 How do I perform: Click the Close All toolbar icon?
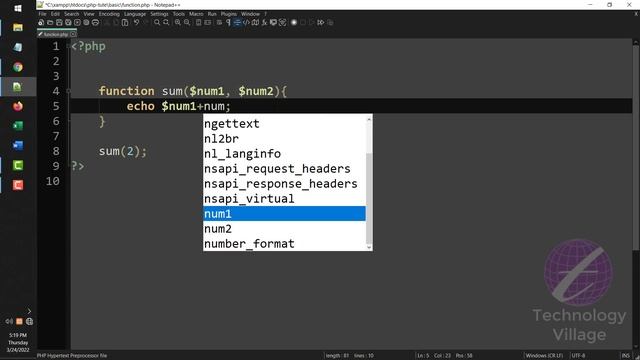click(x=86, y=22)
